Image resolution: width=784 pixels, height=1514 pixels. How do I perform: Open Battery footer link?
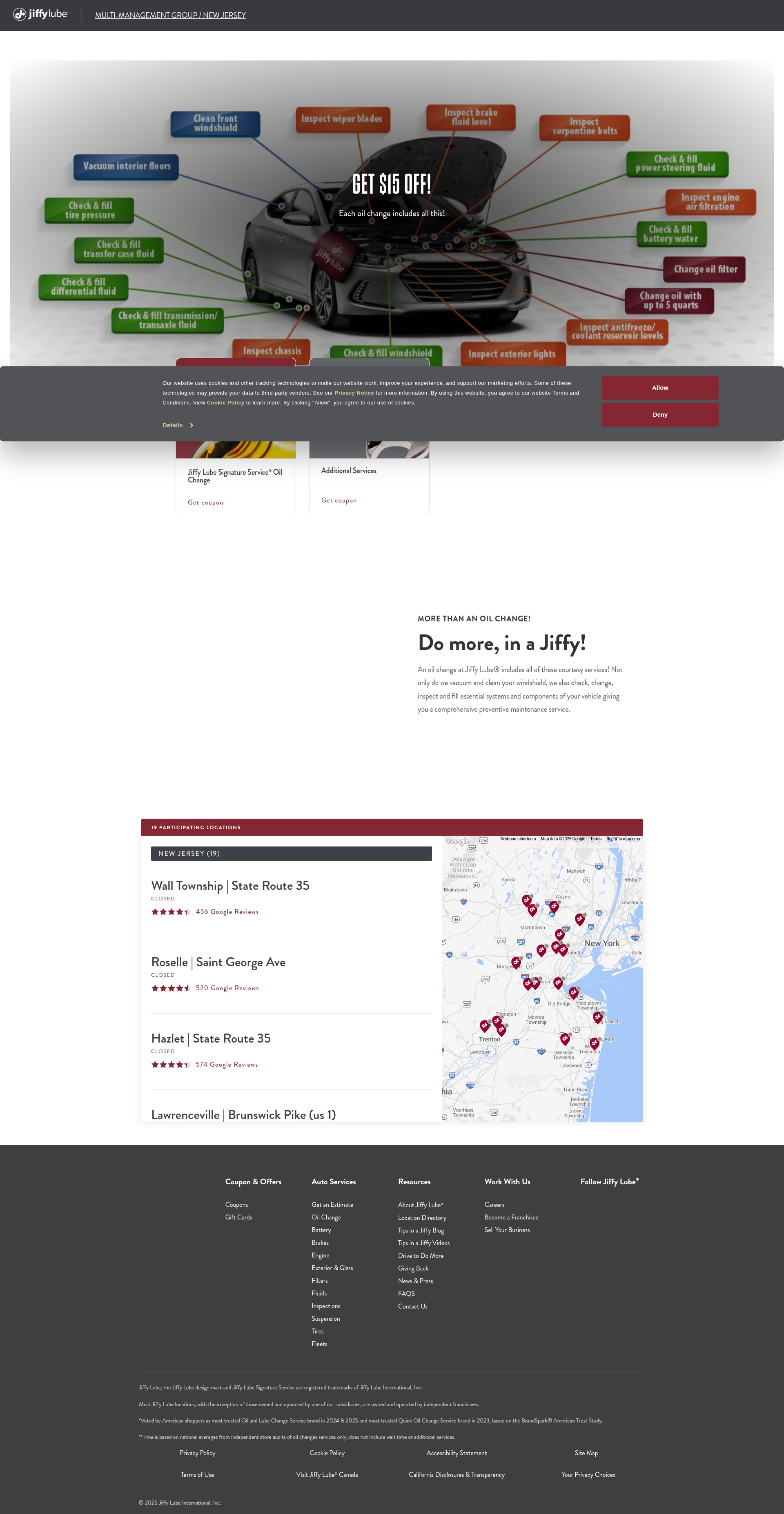321,1230
